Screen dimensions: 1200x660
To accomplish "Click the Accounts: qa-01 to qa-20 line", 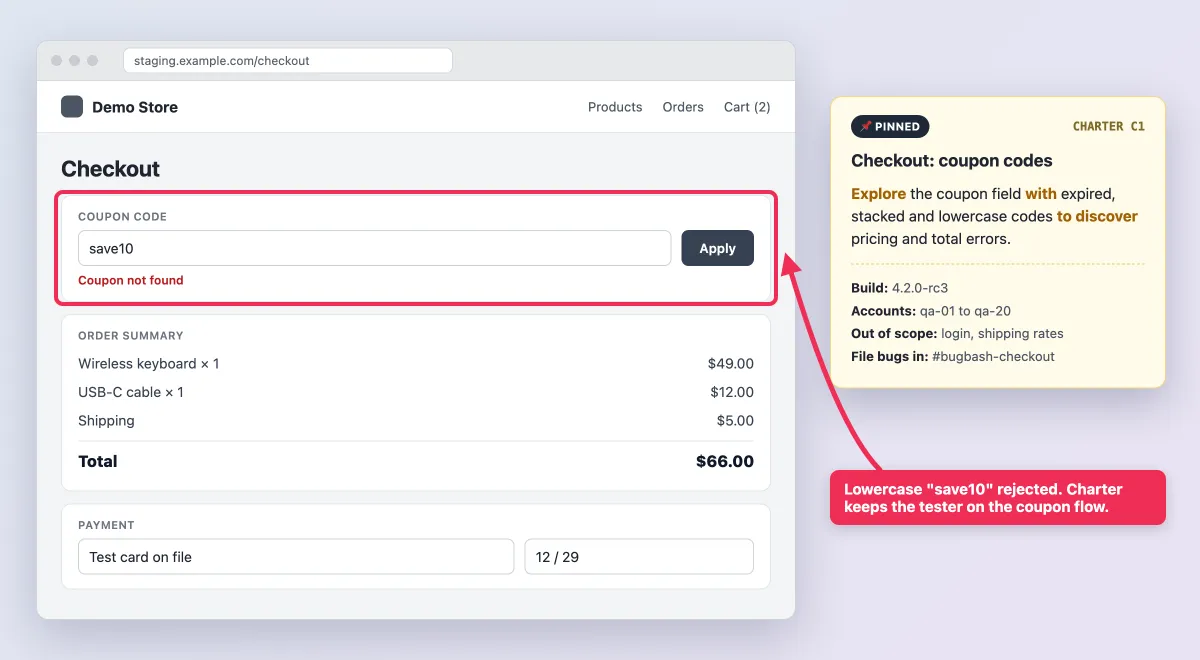I will point(931,311).
